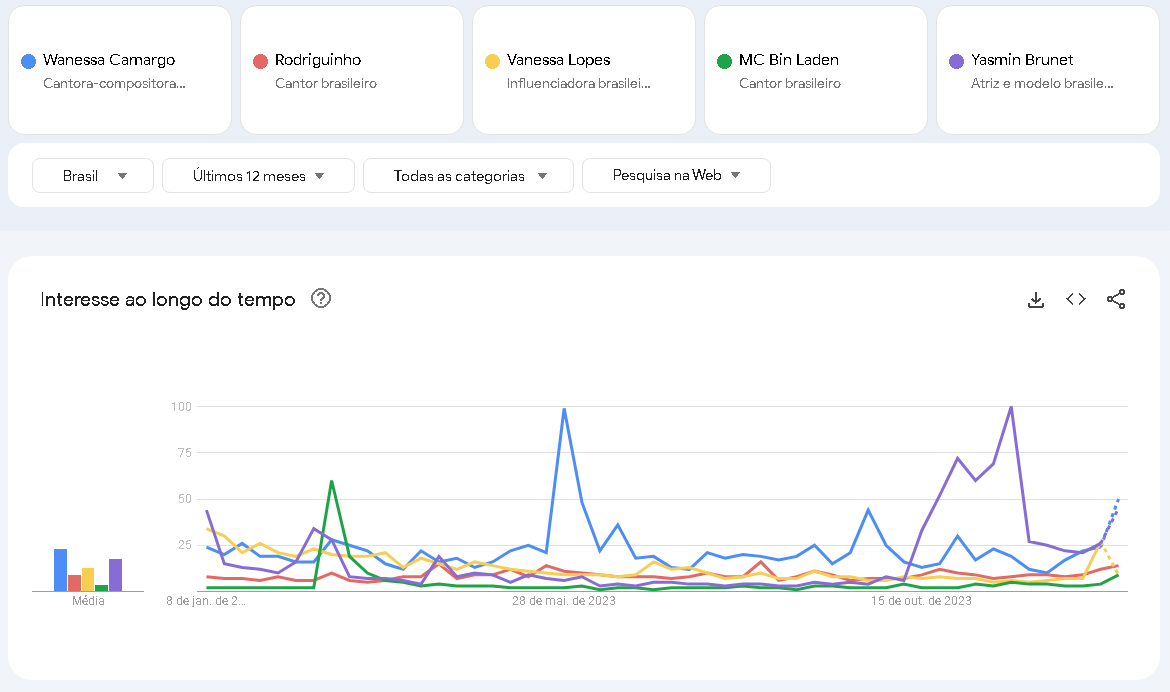Select the Vanessa Lopes term card
Screen dimensions: 1170x692
tap(584, 70)
